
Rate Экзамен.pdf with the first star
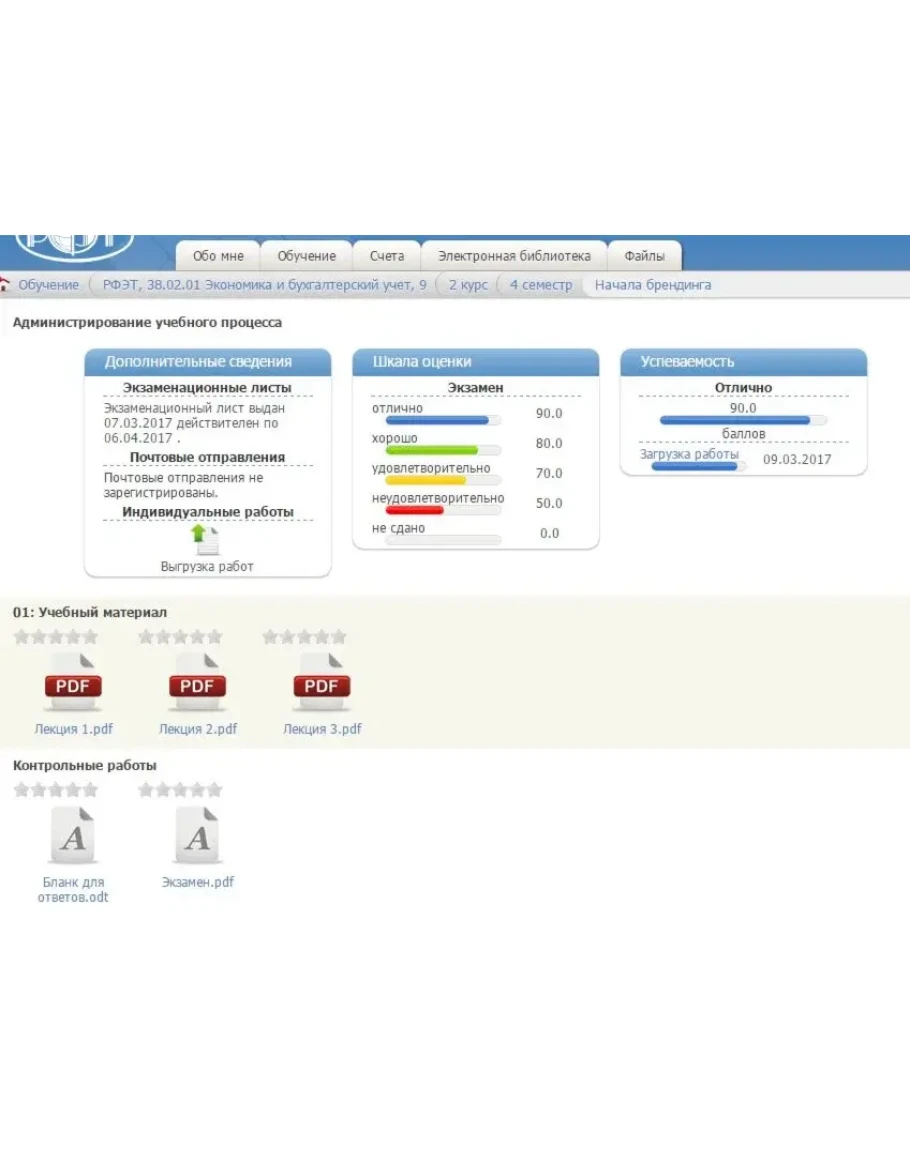(146, 790)
